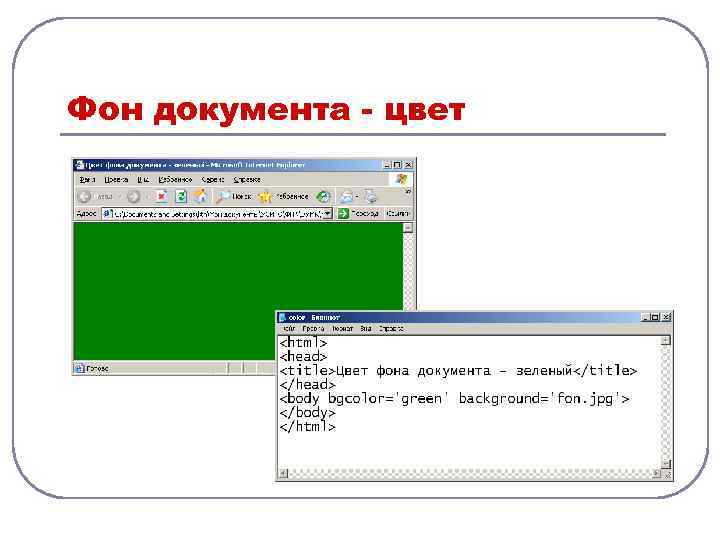Click Notepad vertical scrollbar up arrow
This screenshot has width=720, height=540.
[665, 341]
